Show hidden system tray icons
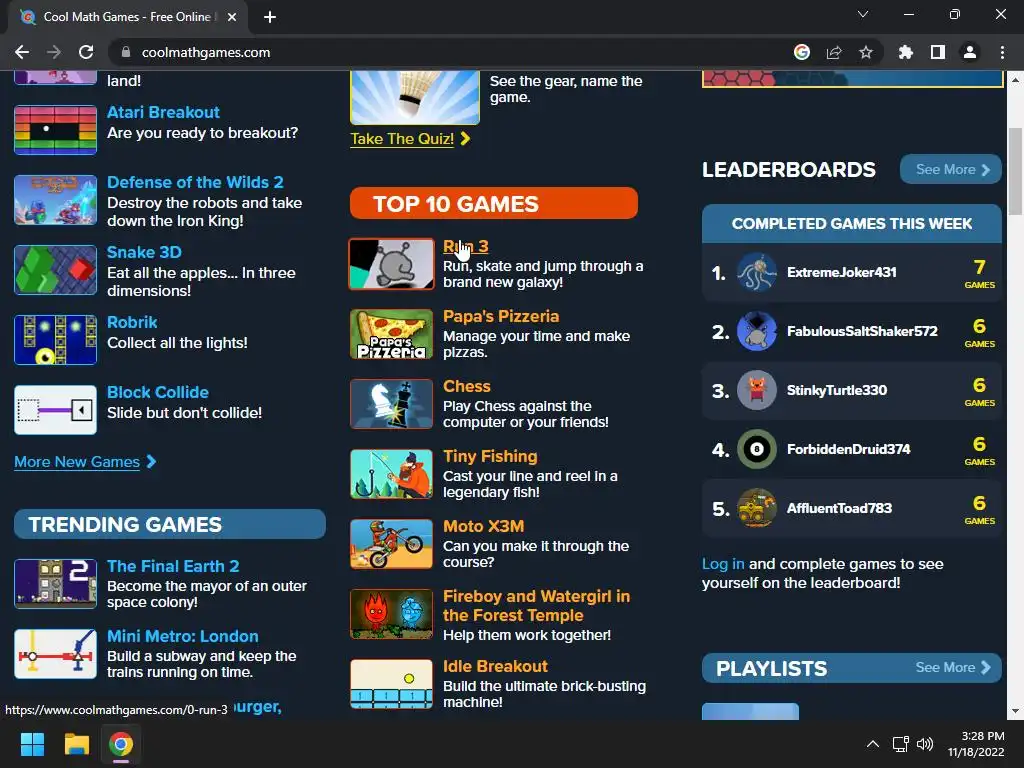 872,744
